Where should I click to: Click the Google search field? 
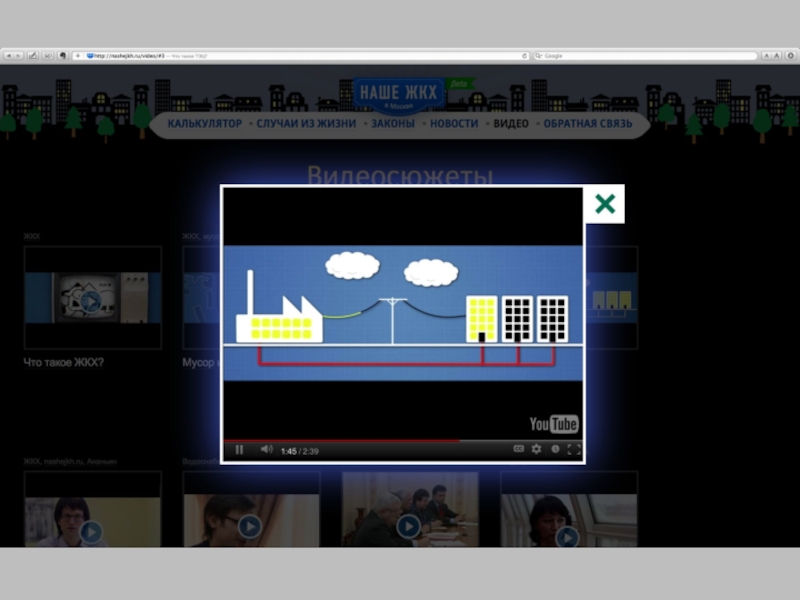pos(645,56)
